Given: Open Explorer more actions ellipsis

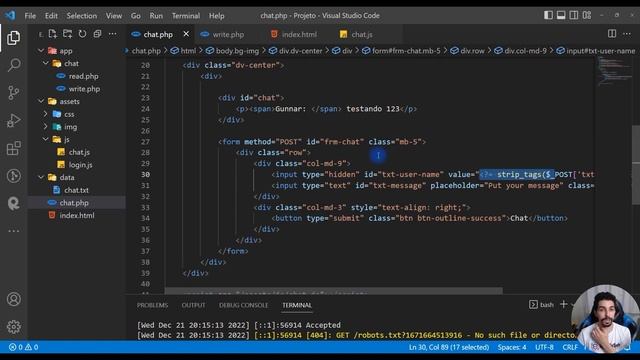Looking at the screenshot, I should pos(112,34).
